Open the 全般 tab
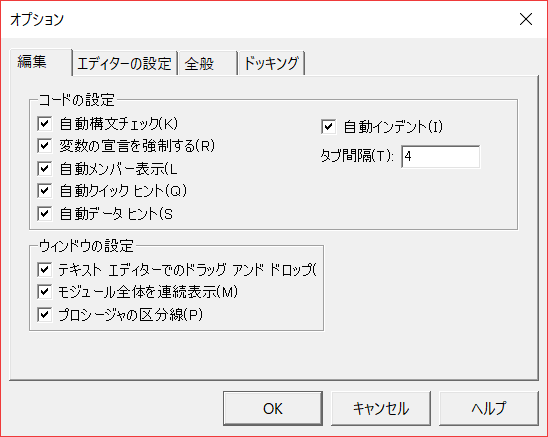The width and height of the screenshot is (548, 437). click(208, 64)
